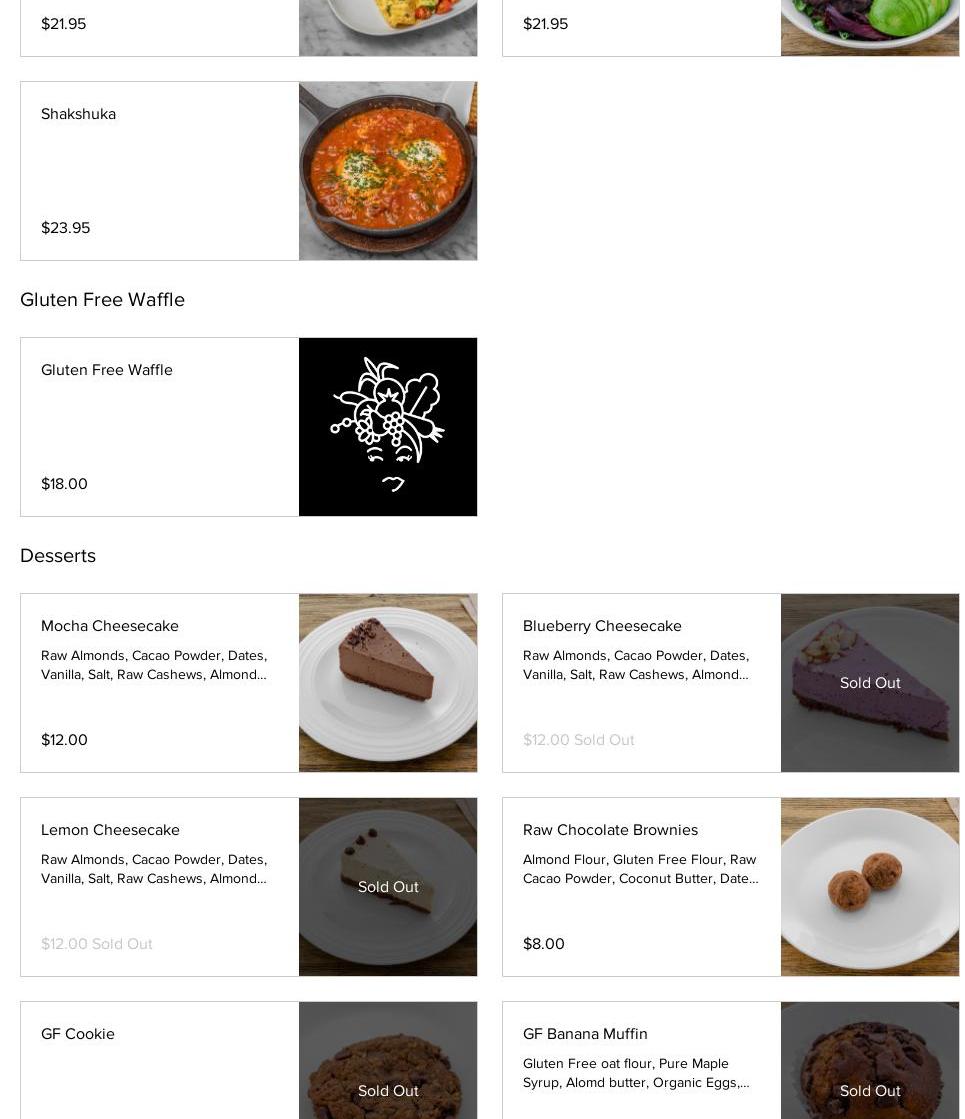Click the GF Cookie item name

78,1034
